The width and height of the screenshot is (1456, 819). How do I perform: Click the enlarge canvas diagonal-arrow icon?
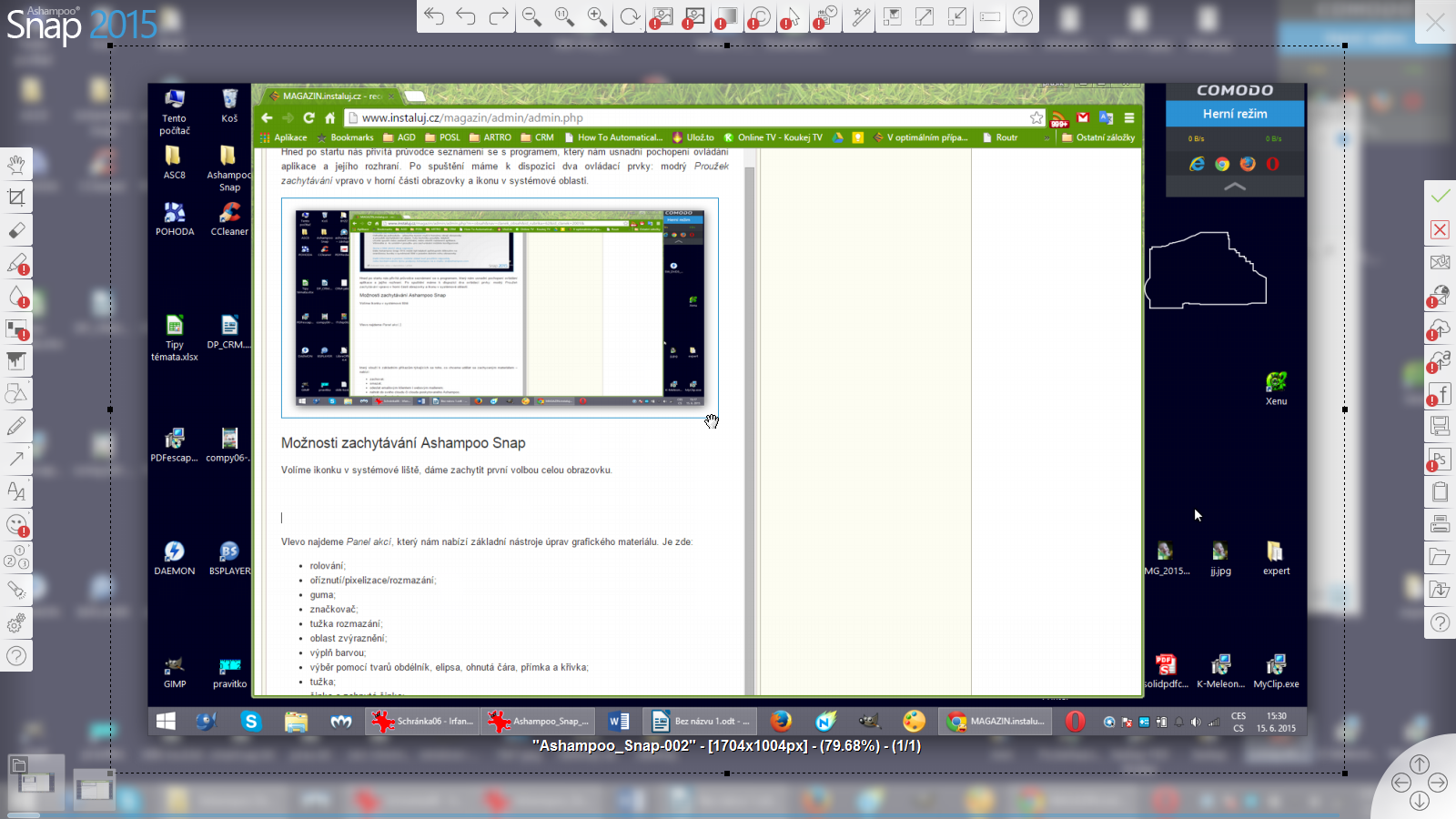pyautogui.click(x=925, y=16)
